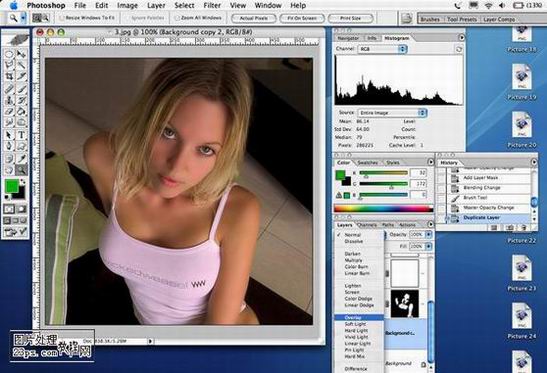Click the histogram refresh icon
547x373 pixels.
click(x=459, y=49)
